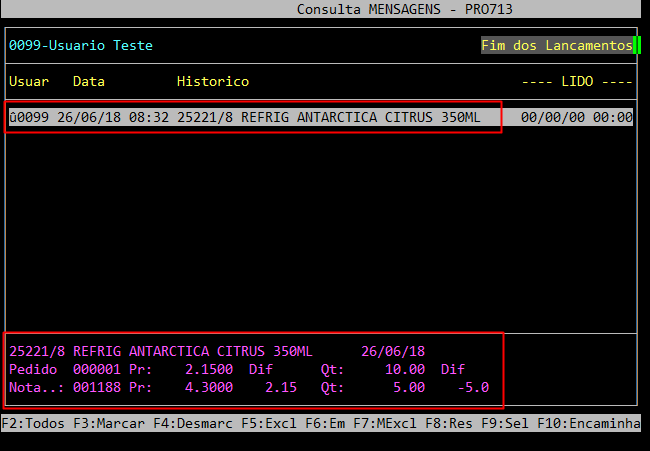Click the Data column header

click(89, 81)
